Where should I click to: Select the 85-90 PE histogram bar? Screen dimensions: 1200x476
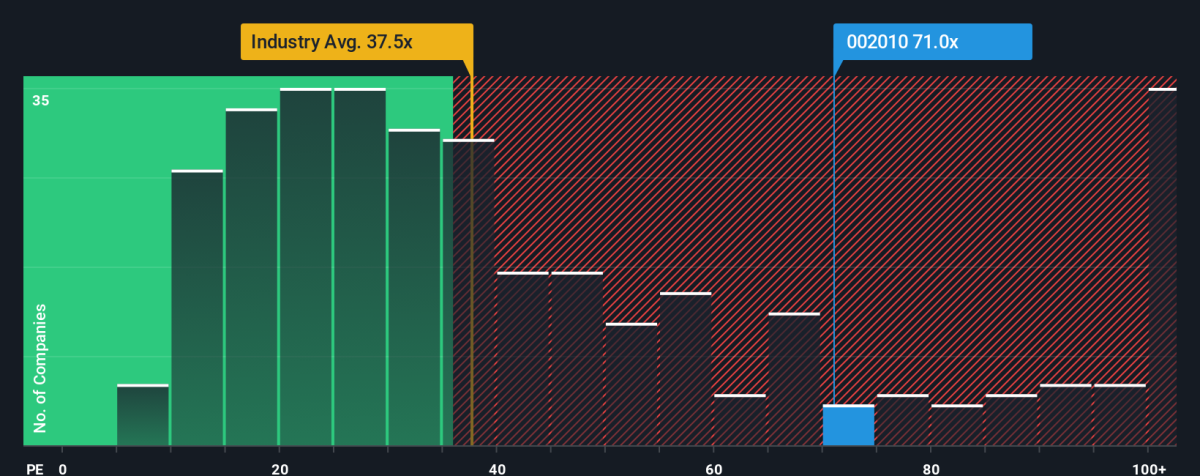click(1011, 420)
